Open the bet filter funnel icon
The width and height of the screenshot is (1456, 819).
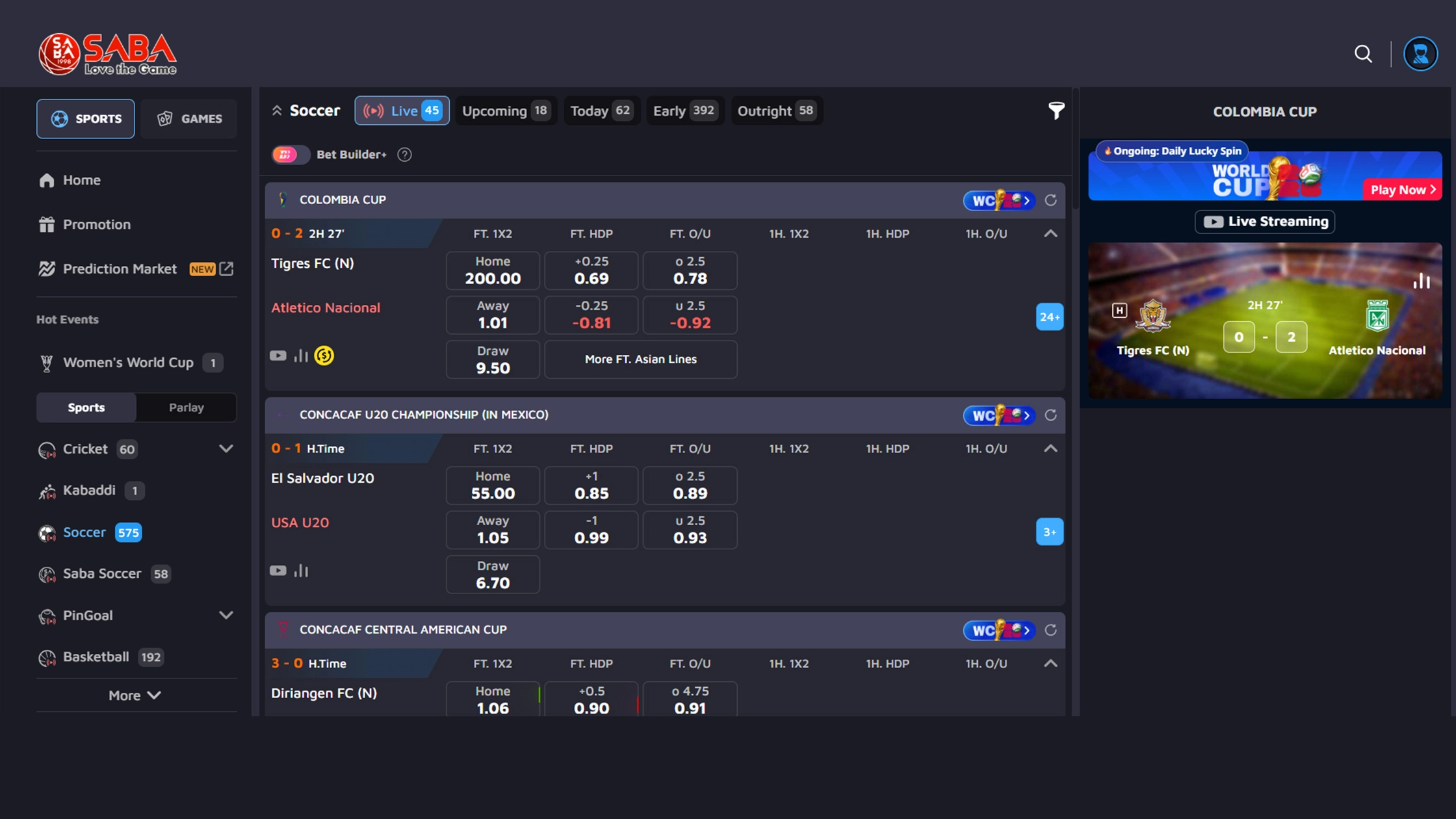1056,110
